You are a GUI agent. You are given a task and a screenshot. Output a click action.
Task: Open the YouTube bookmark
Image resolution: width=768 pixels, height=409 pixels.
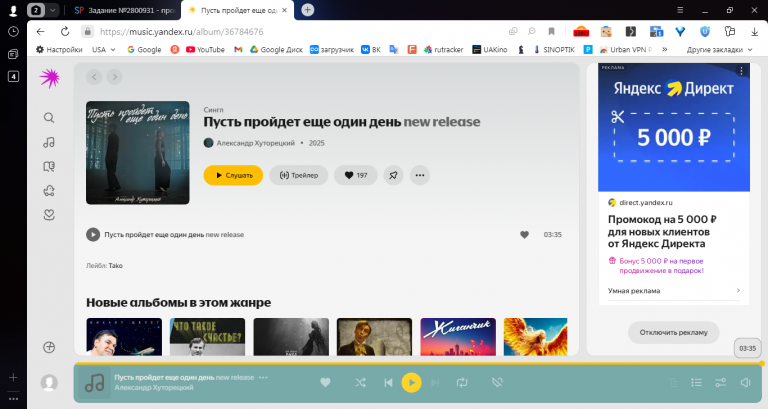[x=205, y=49]
